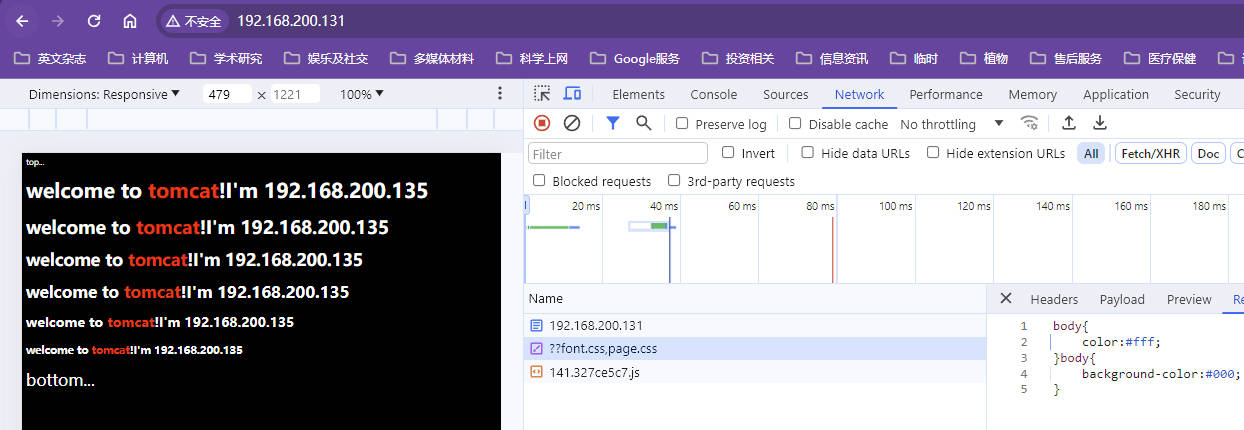Click the export HAR download icon

pos(1100,123)
